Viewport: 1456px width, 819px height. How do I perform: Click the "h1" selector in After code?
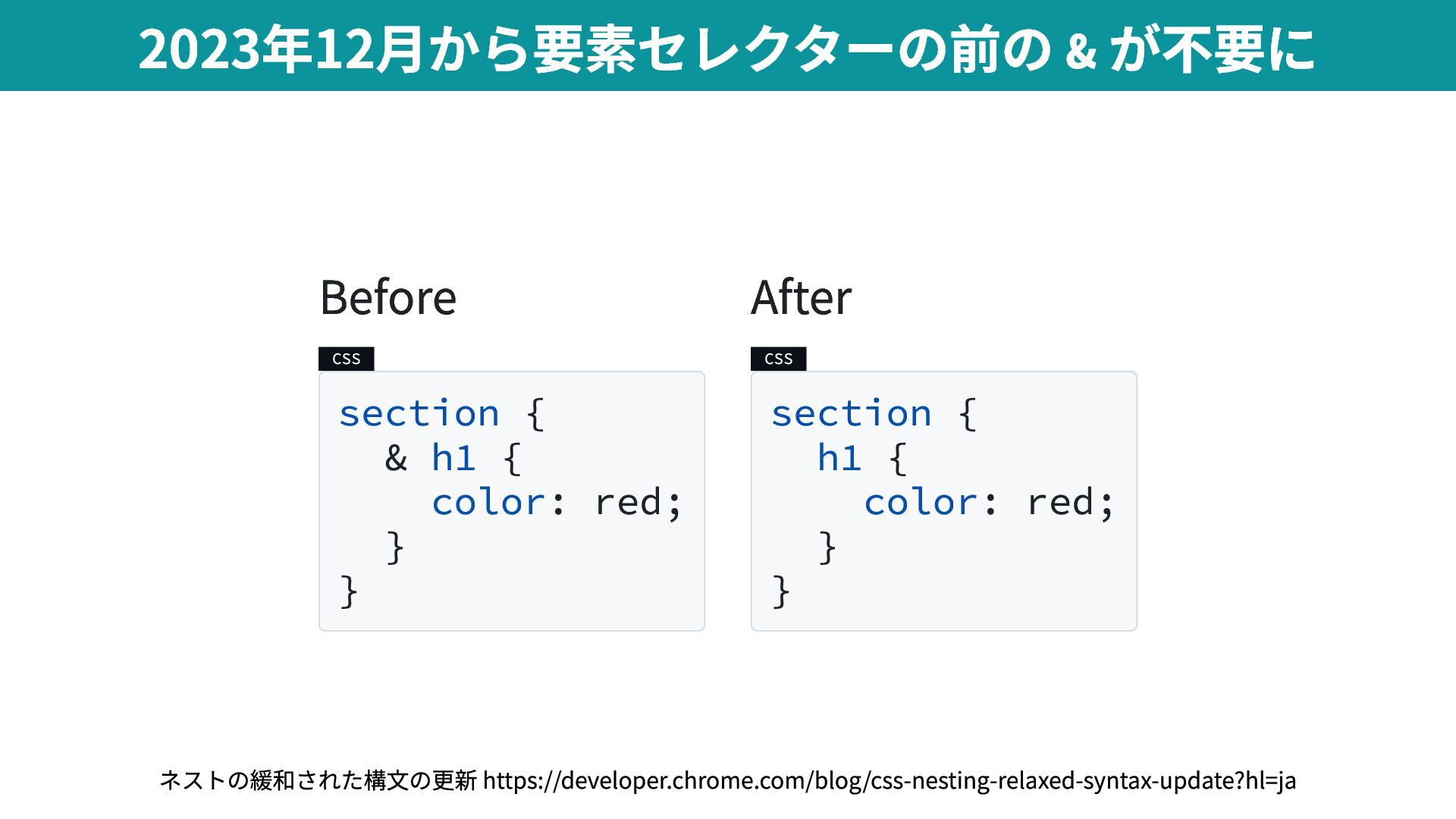point(839,459)
